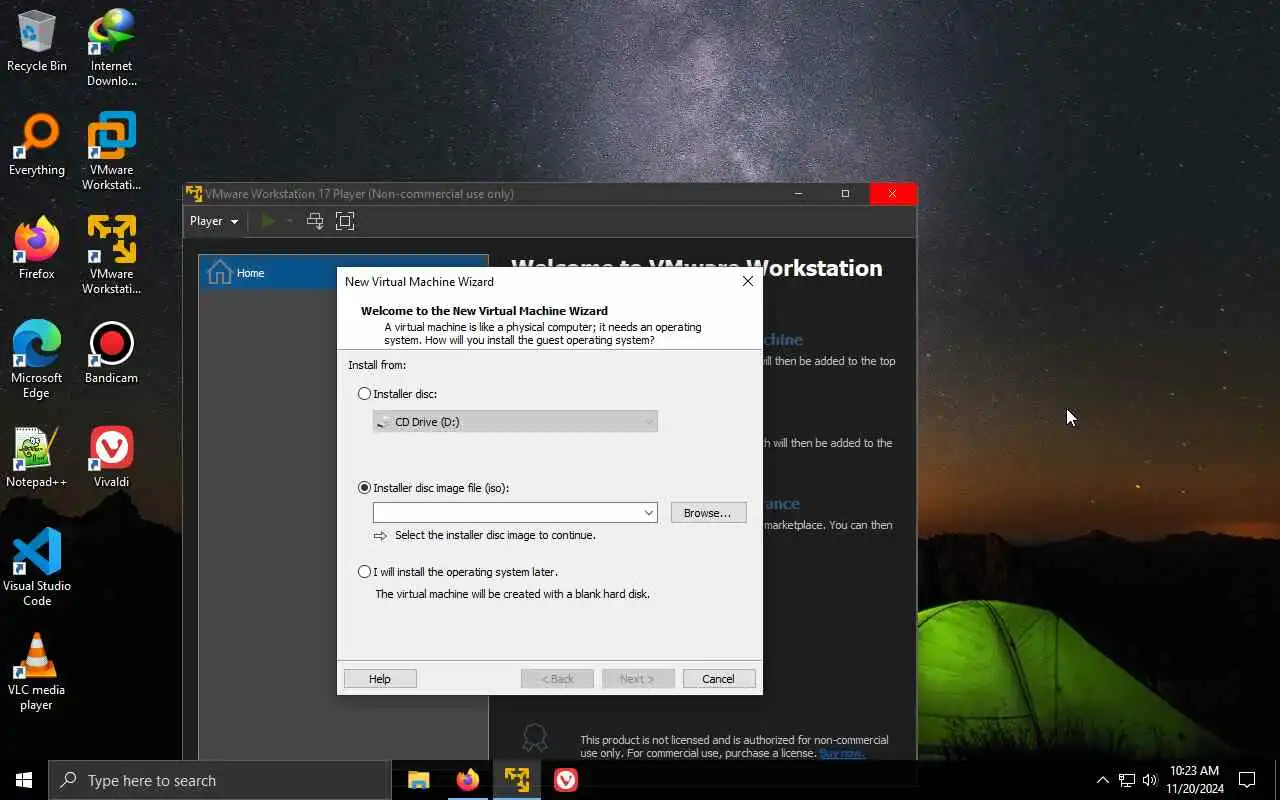Select Visual Studio Code desktop icon
The width and height of the screenshot is (1280, 800).
click(x=37, y=568)
